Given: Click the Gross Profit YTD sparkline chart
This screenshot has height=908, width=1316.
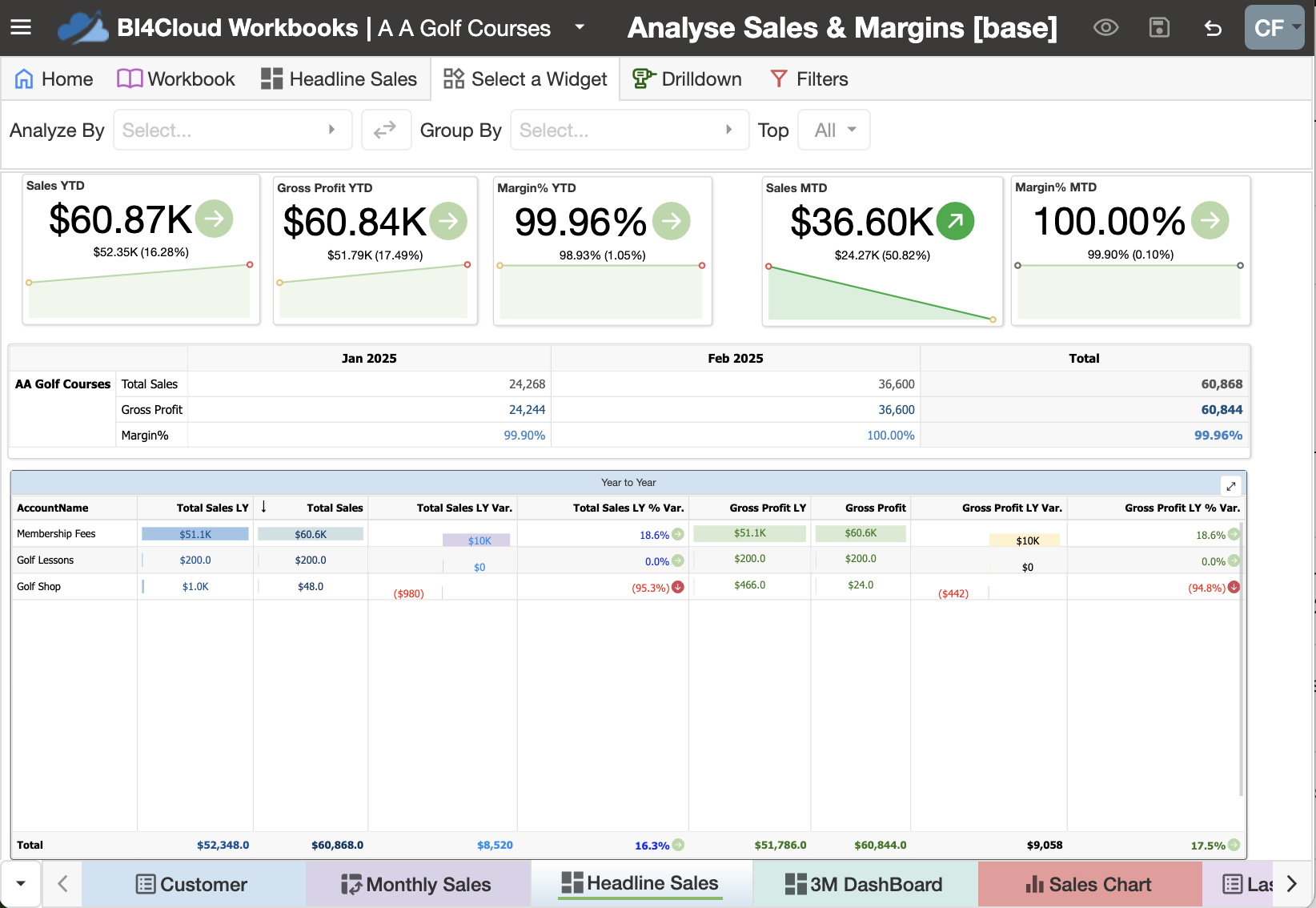Looking at the screenshot, I should pos(373,291).
